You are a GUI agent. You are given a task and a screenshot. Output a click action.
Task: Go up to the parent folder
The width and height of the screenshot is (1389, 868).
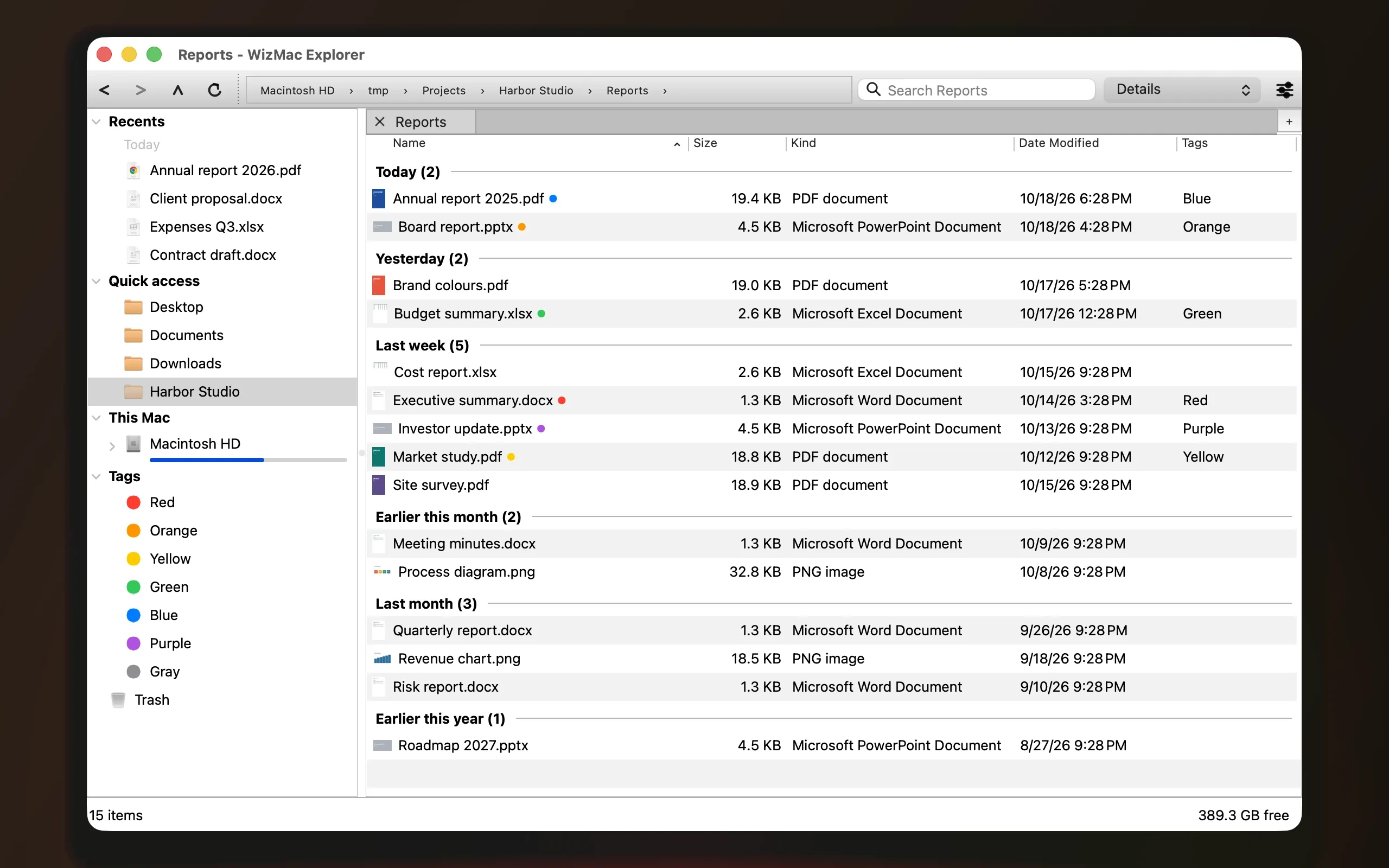[178, 90]
